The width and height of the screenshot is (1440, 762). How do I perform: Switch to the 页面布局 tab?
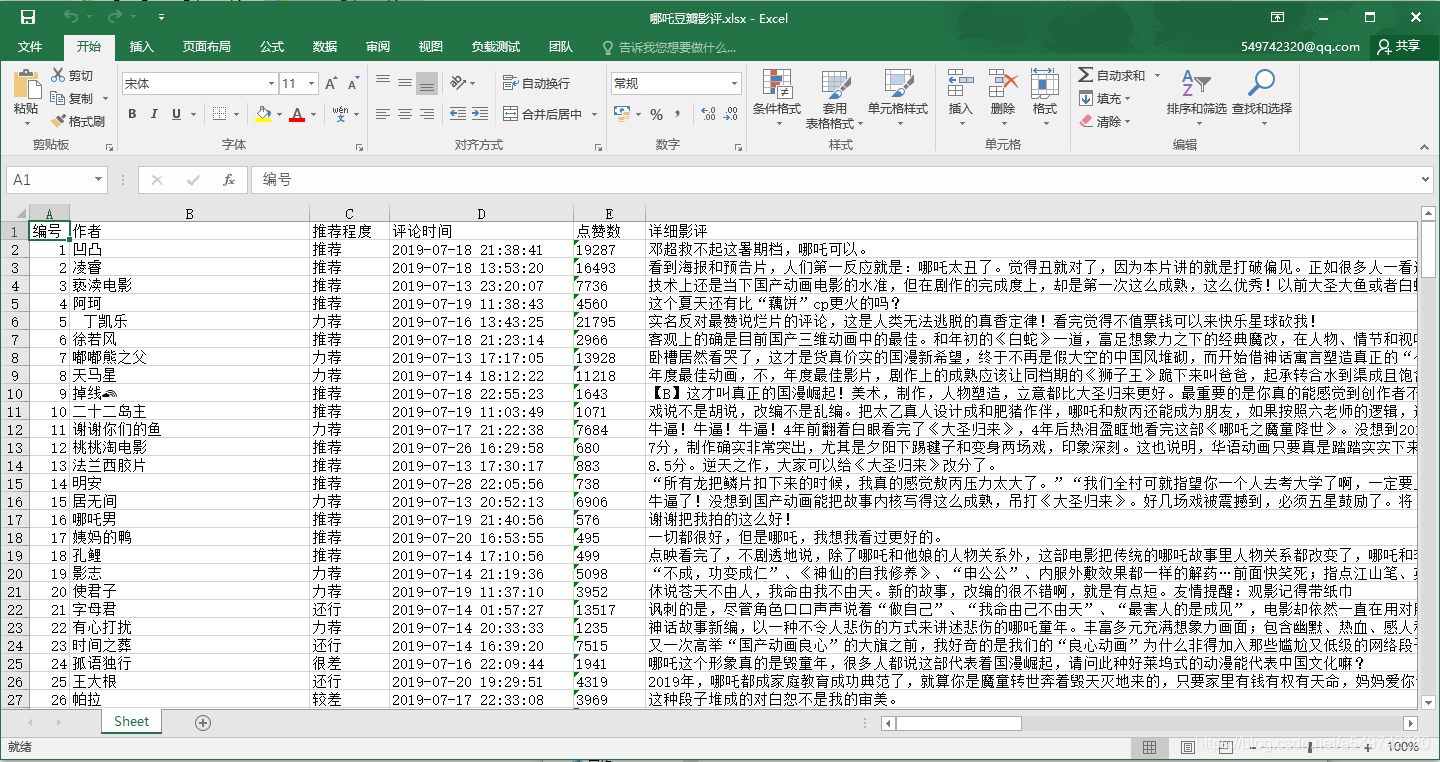pyautogui.click(x=206, y=47)
